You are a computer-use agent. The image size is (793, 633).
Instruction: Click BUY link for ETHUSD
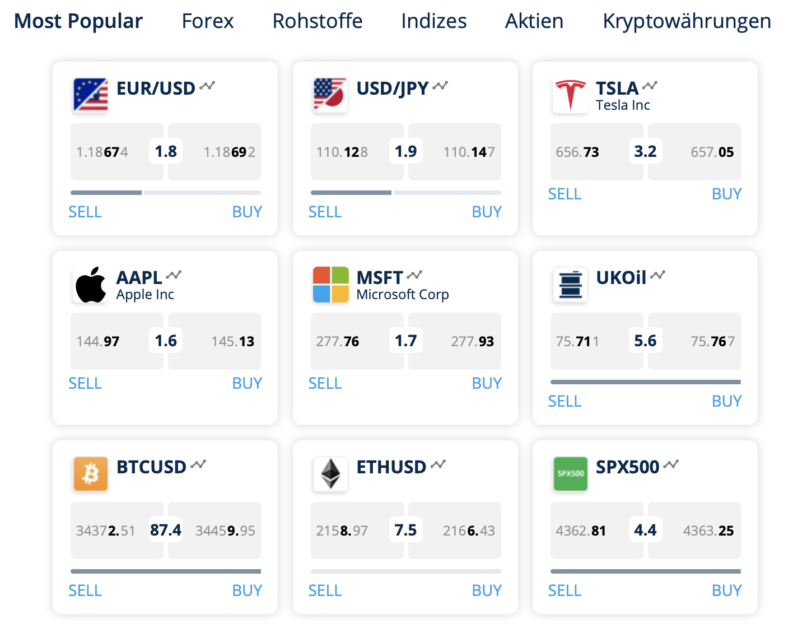486,590
